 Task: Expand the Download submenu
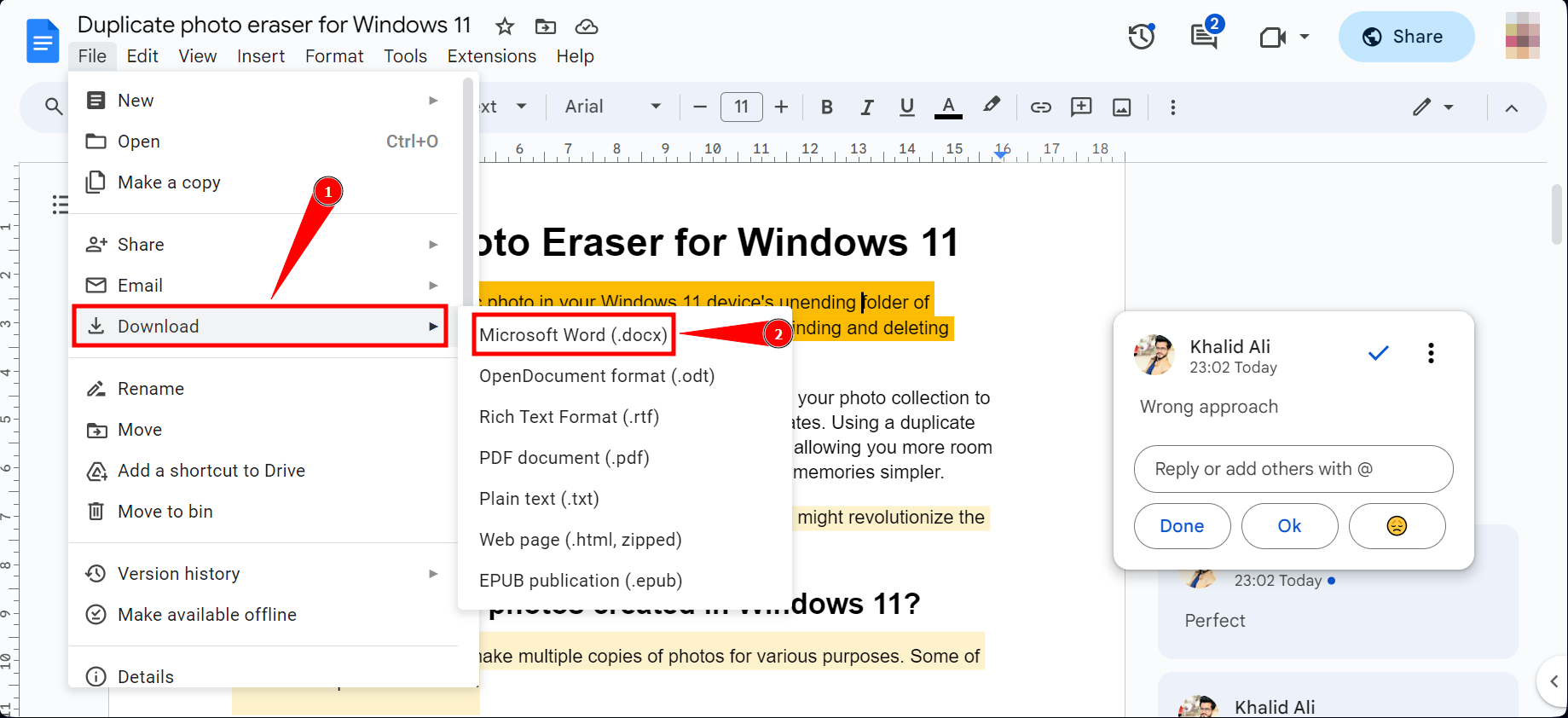[433, 327]
